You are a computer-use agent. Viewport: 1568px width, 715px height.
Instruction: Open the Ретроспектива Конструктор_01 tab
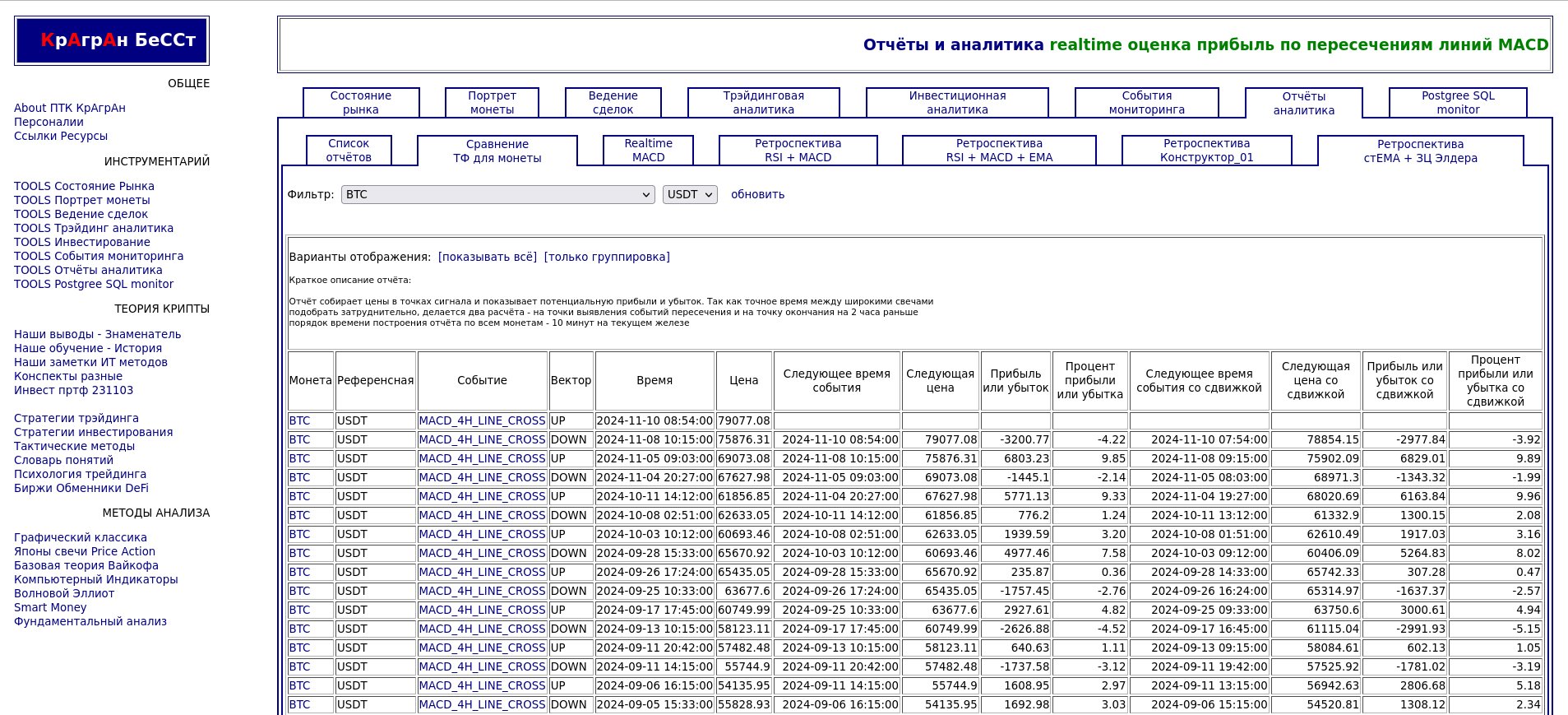(x=1206, y=151)
